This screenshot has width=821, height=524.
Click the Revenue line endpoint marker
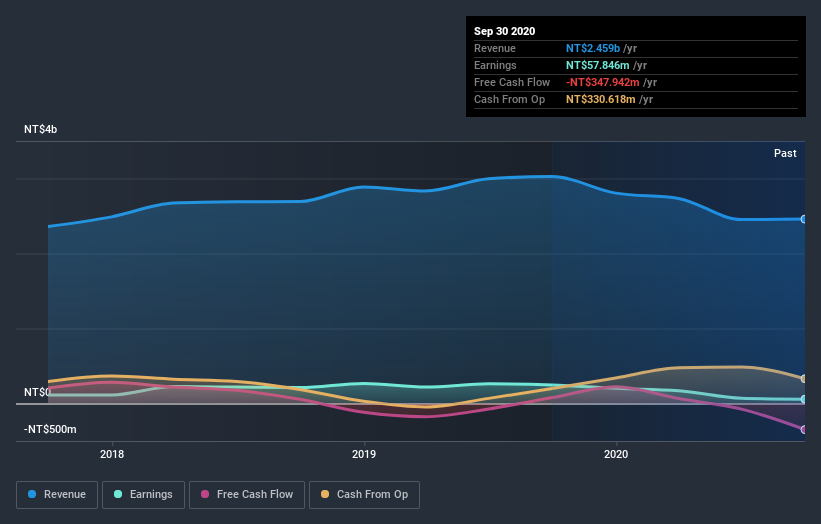click(x=804, y=219)
